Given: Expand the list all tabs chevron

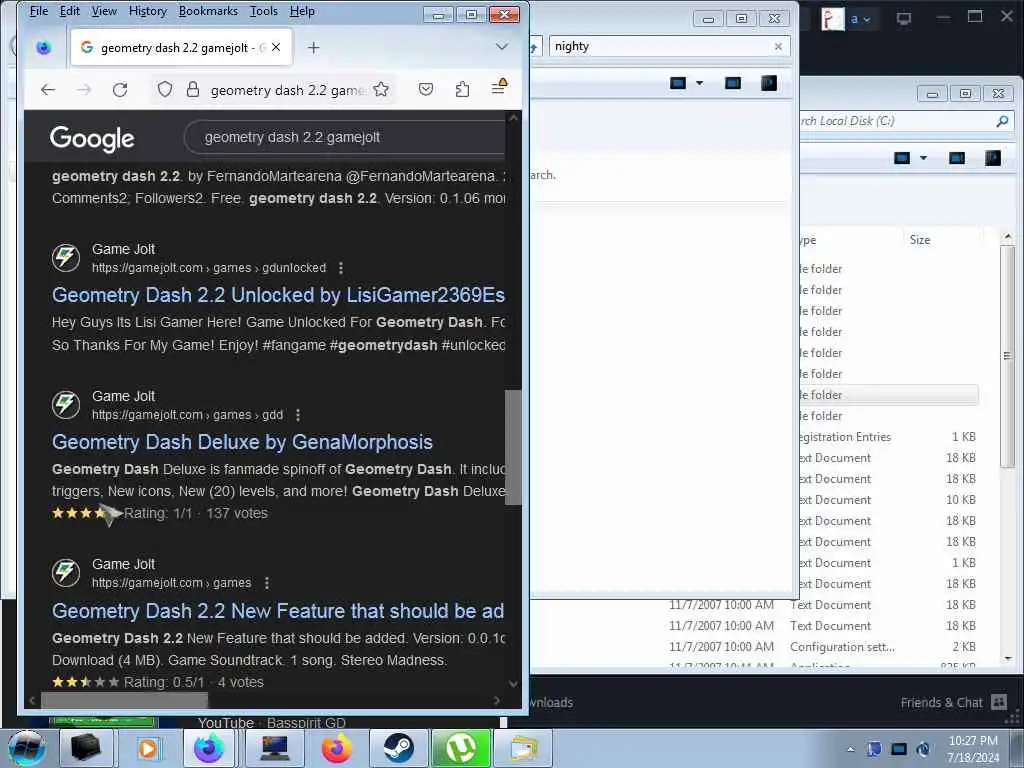Looking at the screenshot, I should [502, 47].
